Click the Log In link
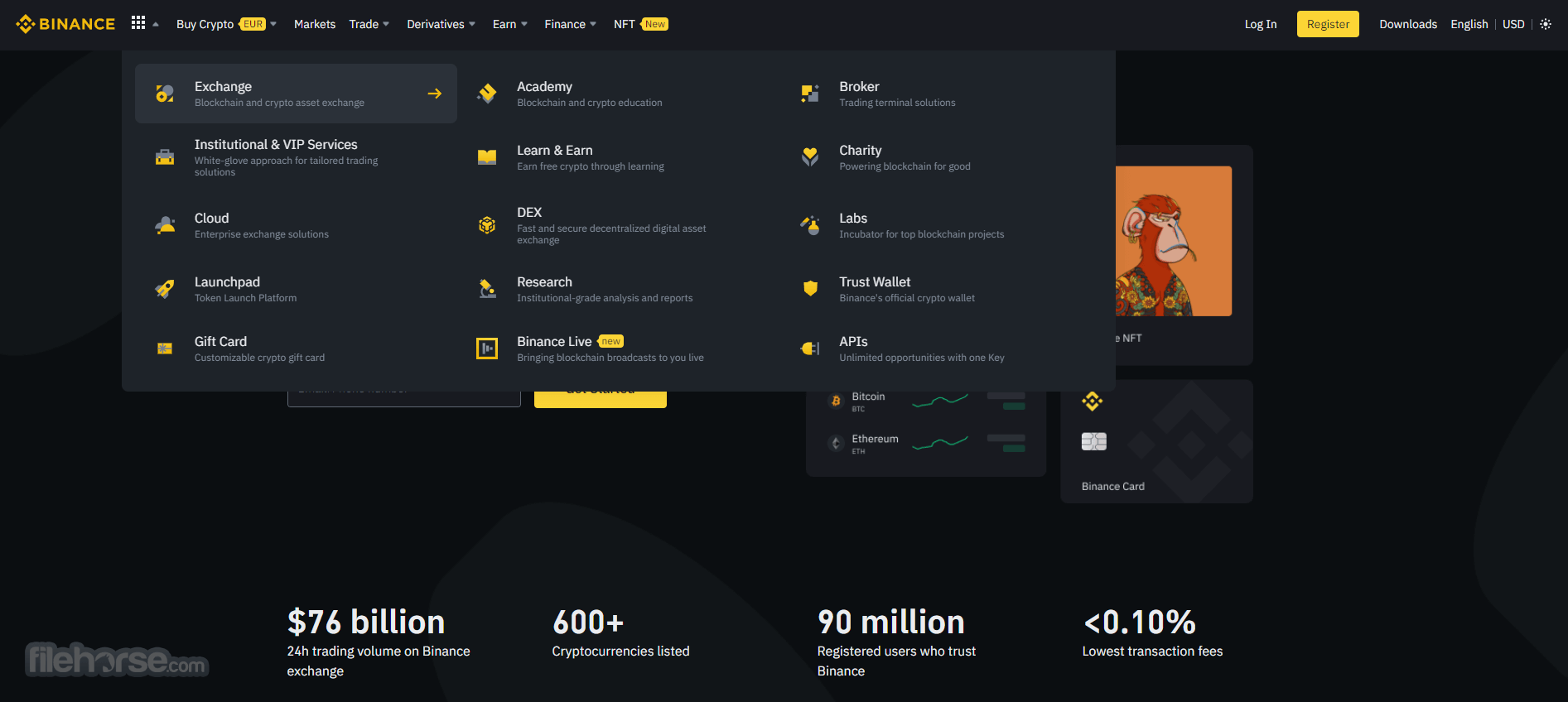Image resolution: width=1568 pixels, height=702 pixels. 1260,24
